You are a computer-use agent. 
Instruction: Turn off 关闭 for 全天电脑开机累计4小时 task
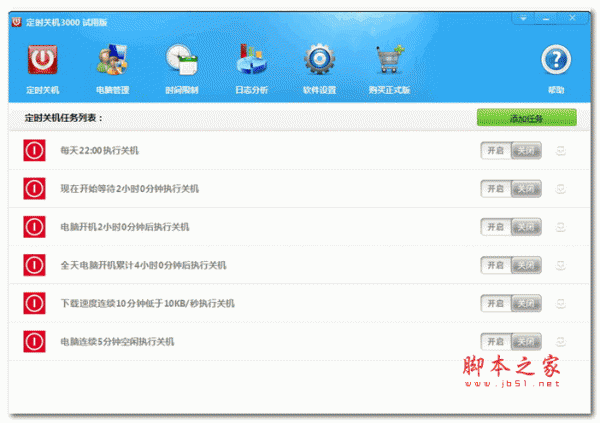point(526,265)
